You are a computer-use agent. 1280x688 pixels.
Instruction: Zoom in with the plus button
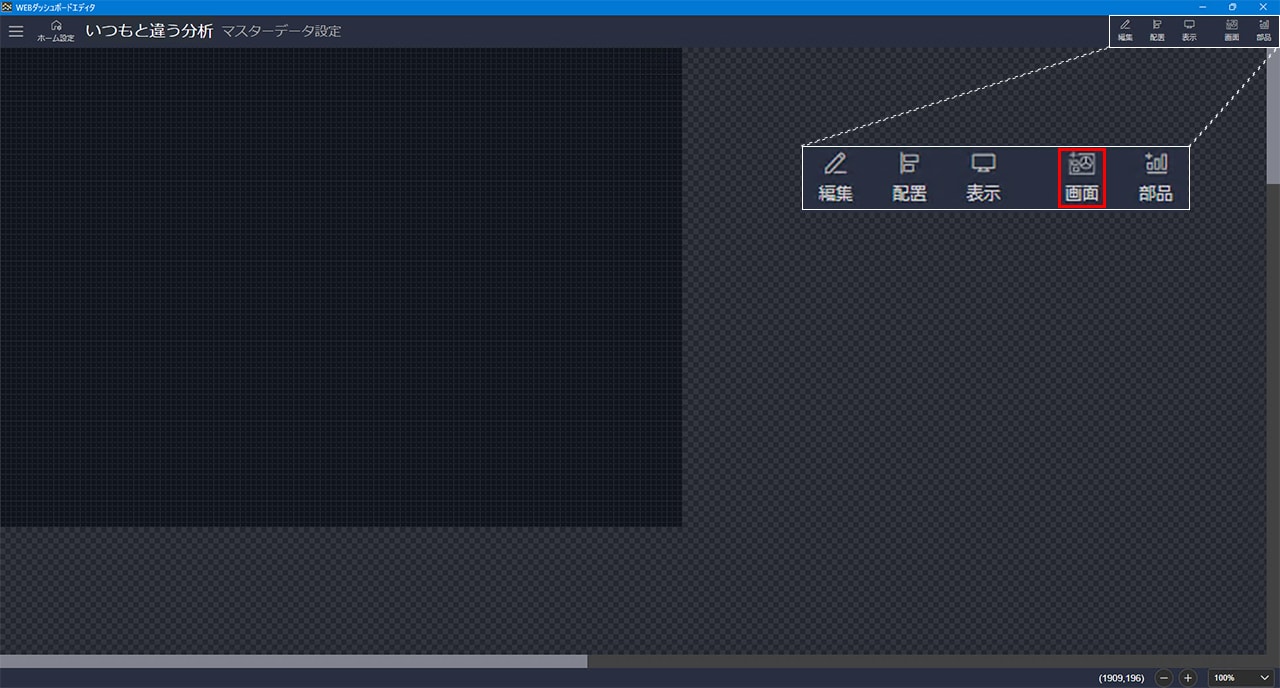pyautogui.click(x=1188, y=678)
